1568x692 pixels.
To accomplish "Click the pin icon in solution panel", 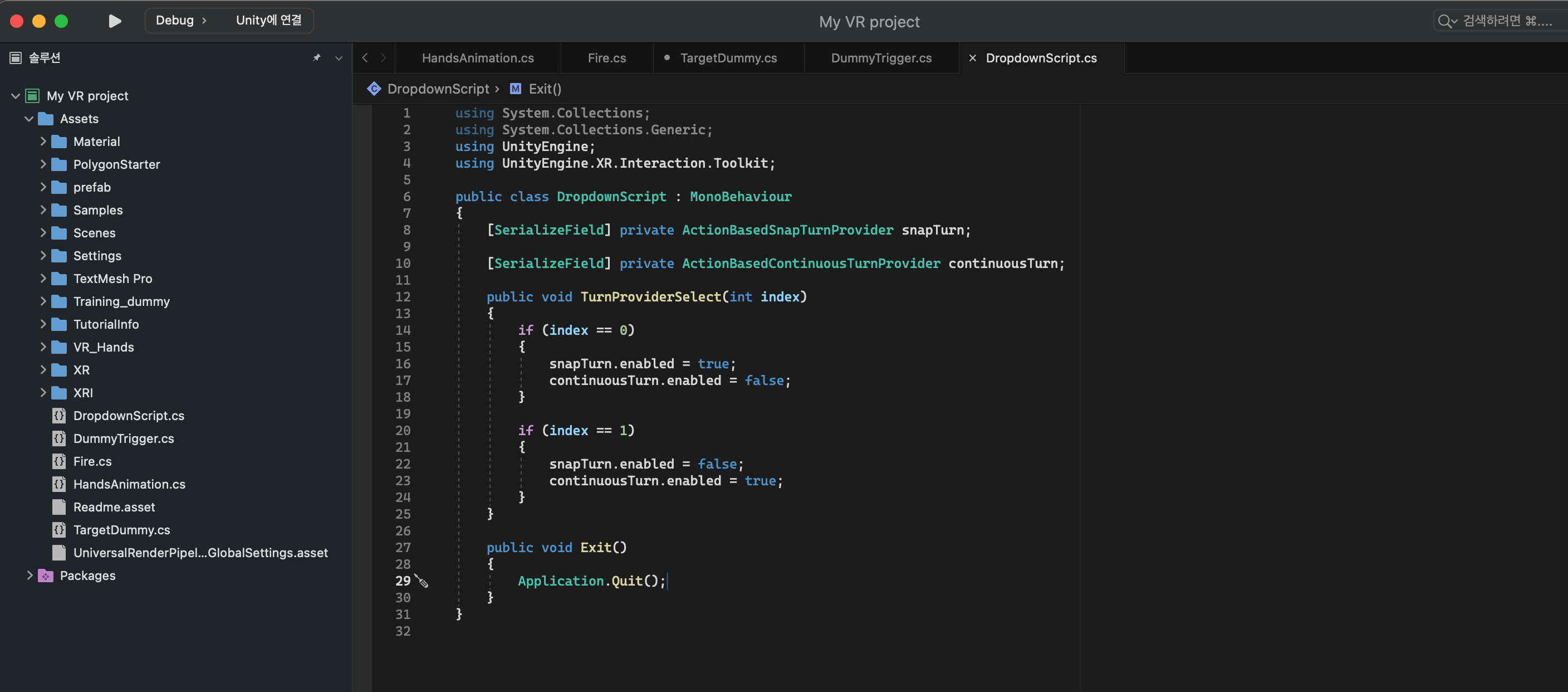I will tap(316, 58).
